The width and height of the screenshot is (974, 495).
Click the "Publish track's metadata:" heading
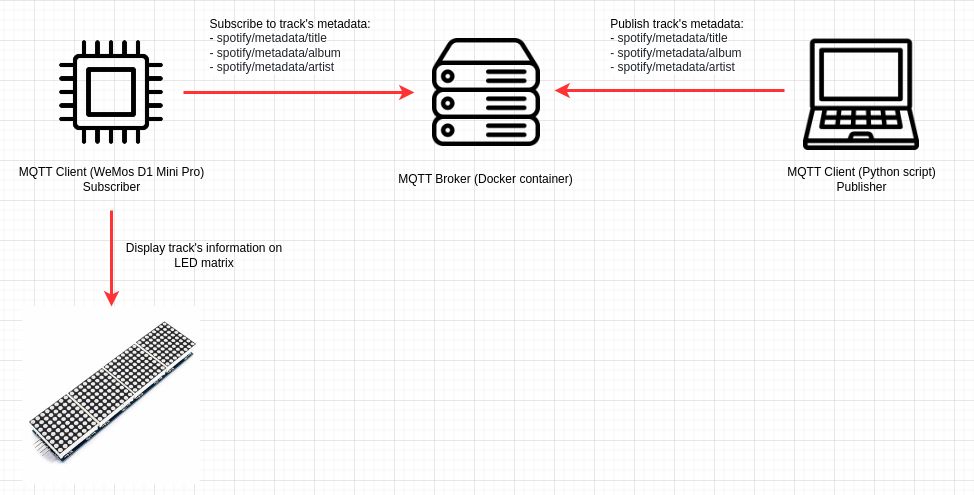pos(676,24)
